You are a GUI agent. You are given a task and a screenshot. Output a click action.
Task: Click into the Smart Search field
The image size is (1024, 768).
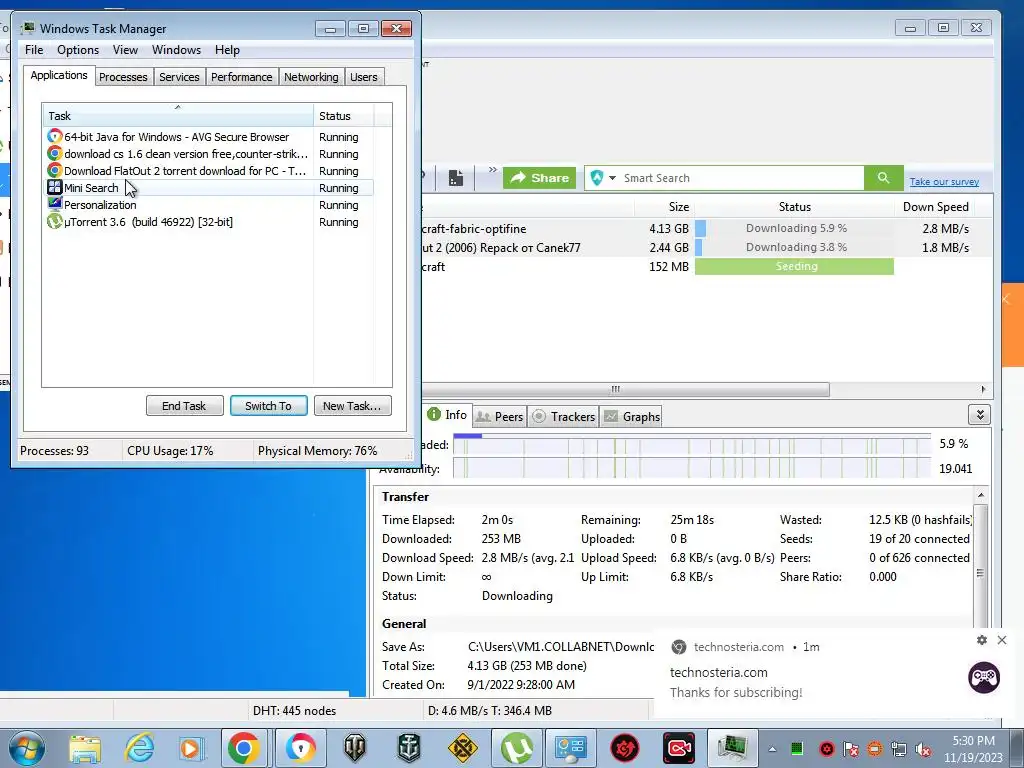(x=741, y=178)
